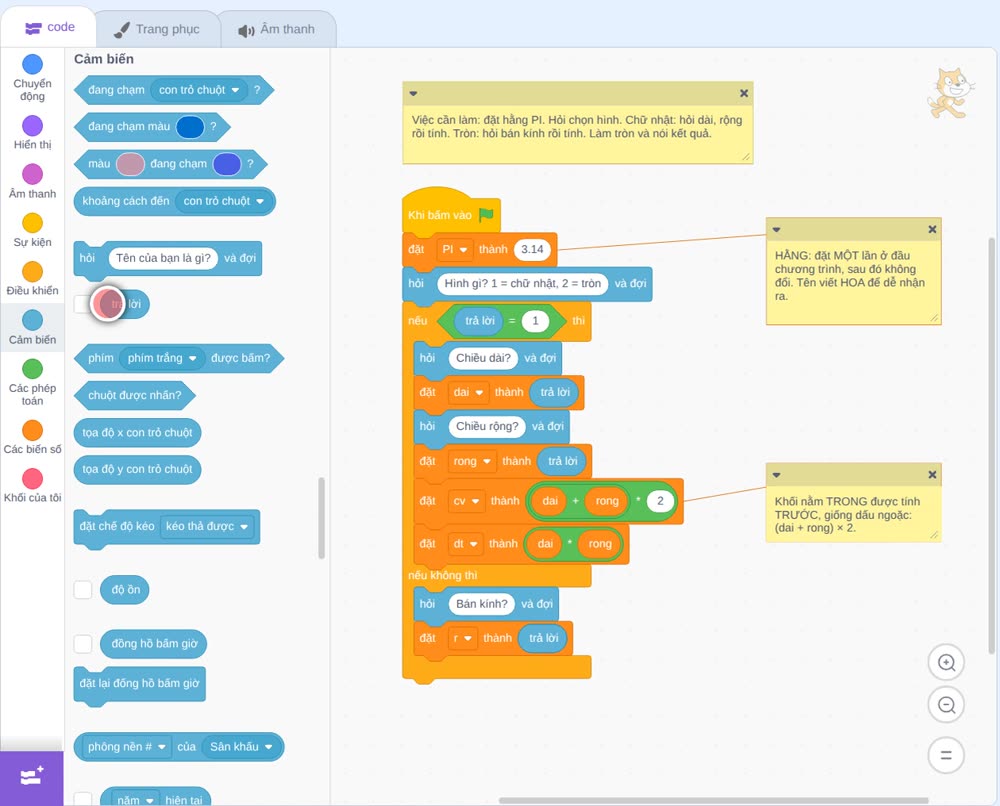The width and height of the screenshot is (1000, 806).
Task: Check the đồng hồ bấm giờ monitor box
Action: (83, 644)
